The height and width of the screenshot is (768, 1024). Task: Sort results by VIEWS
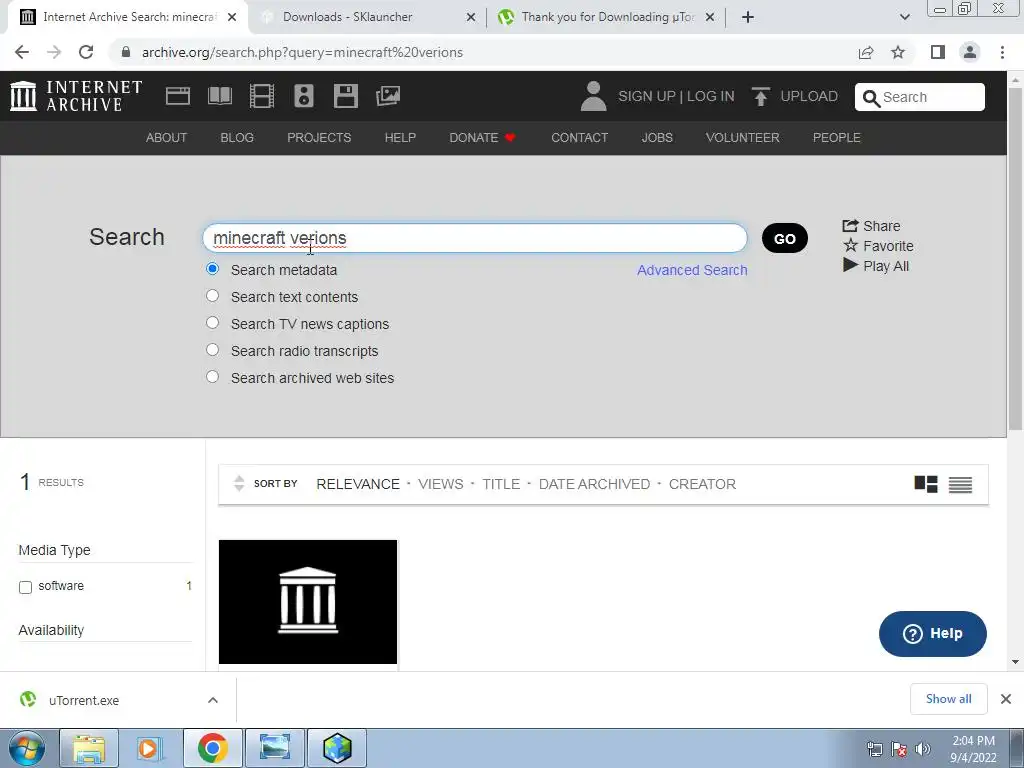441,484
